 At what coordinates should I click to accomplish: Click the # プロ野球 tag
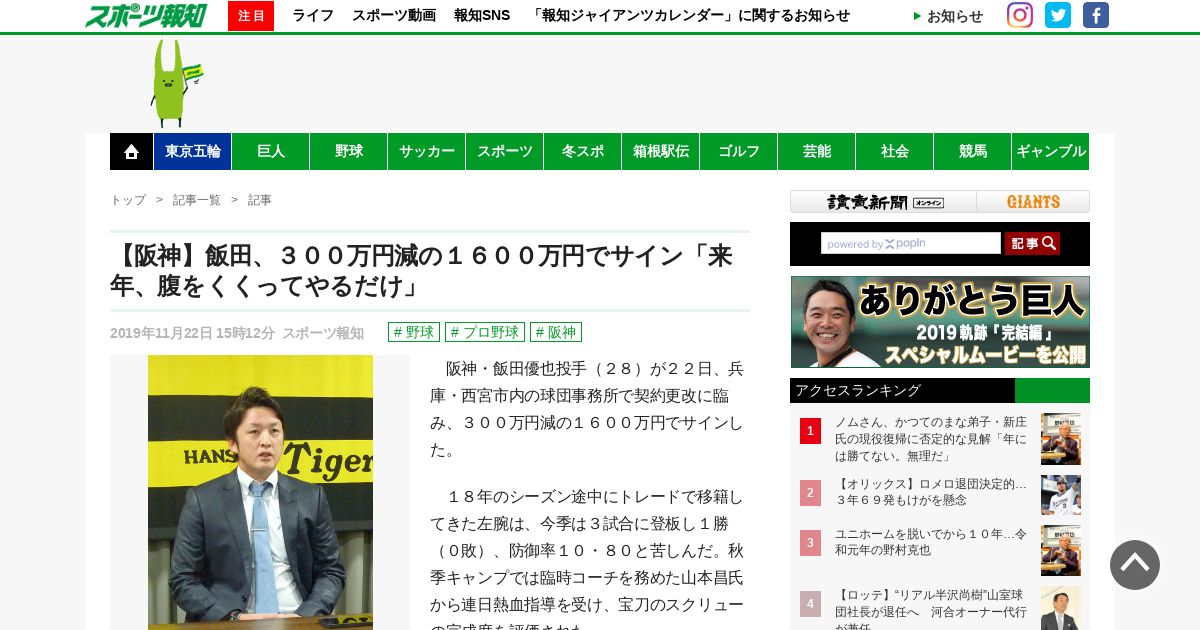(485, 332)
